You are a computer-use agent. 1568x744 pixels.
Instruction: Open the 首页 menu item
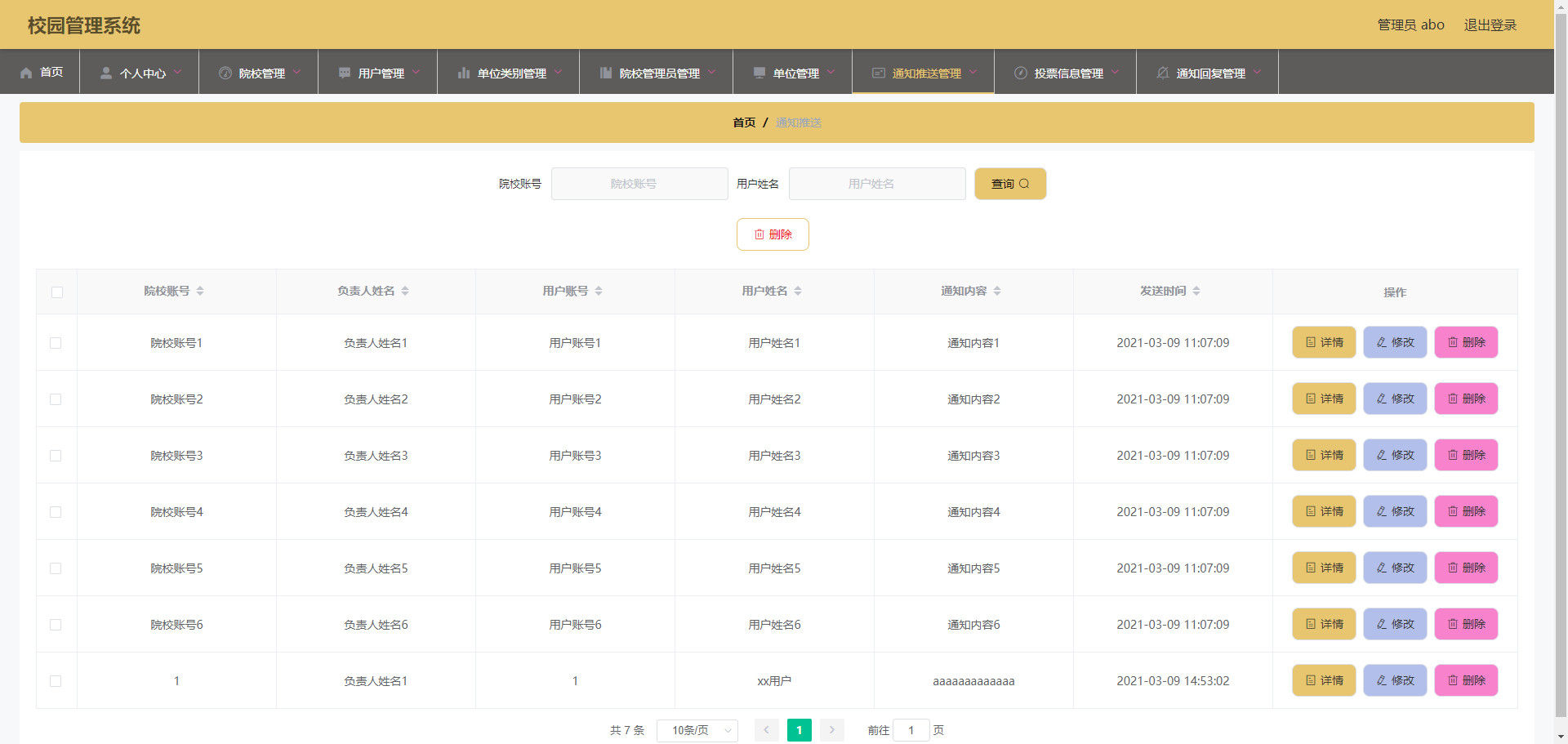(40, 72)
